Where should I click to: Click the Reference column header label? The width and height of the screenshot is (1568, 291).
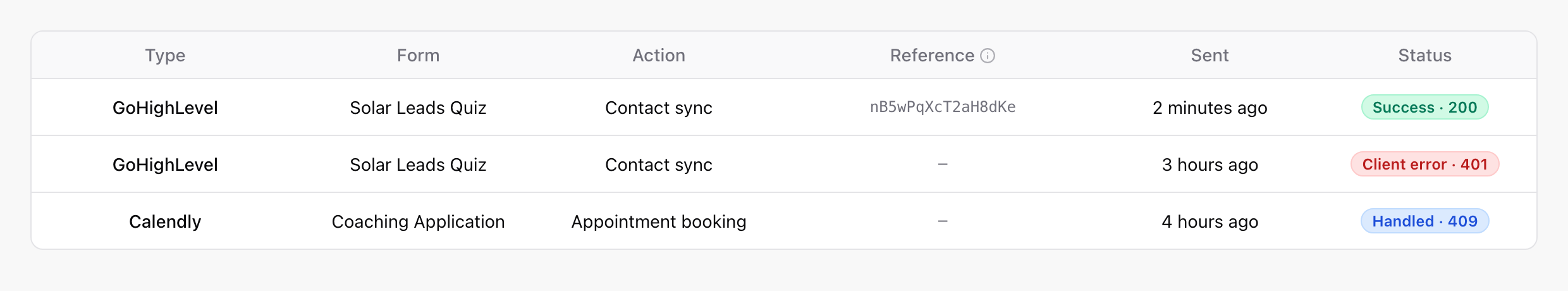pos(932,56)
